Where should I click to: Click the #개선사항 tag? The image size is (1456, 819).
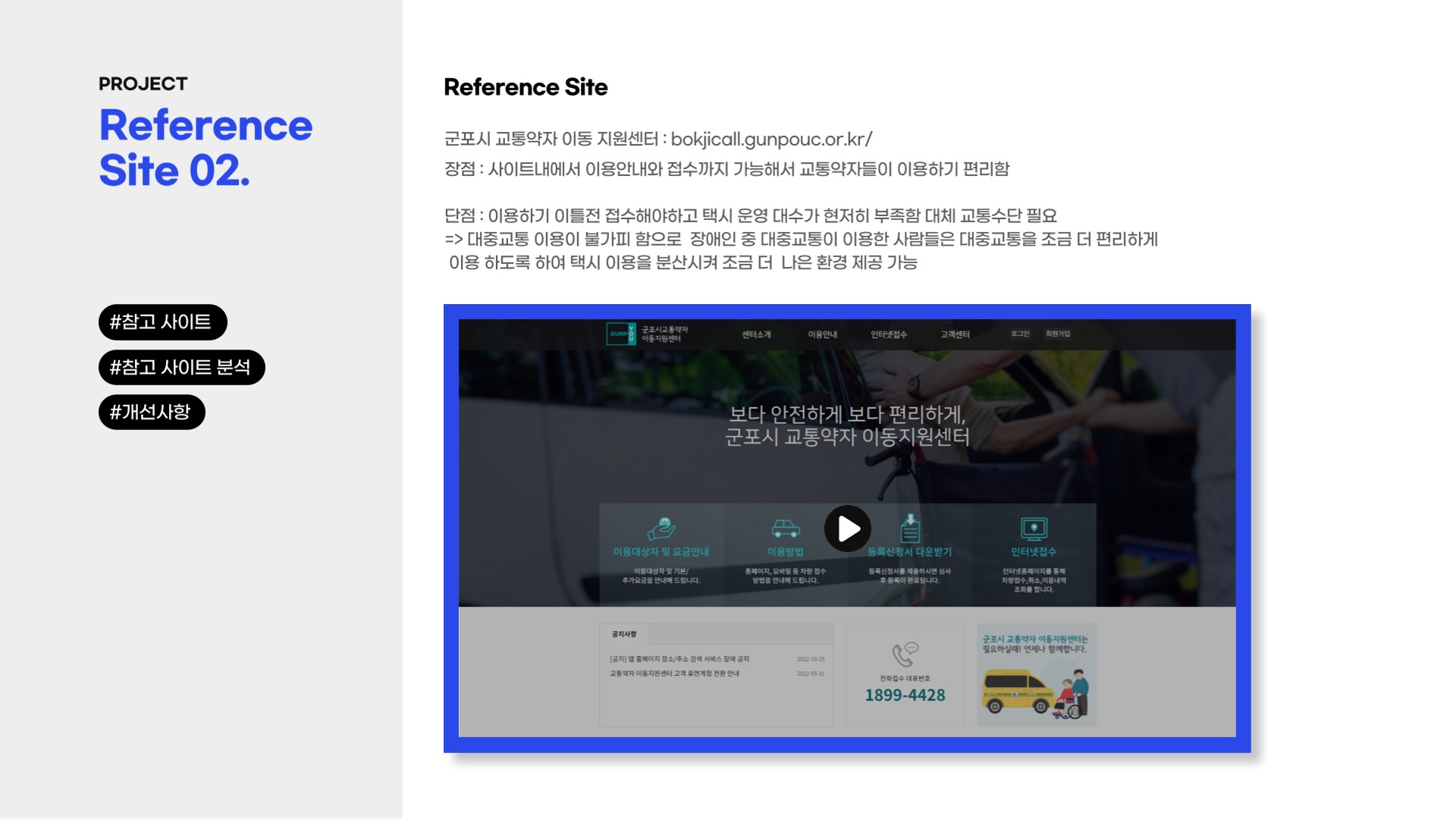[152, 413]
